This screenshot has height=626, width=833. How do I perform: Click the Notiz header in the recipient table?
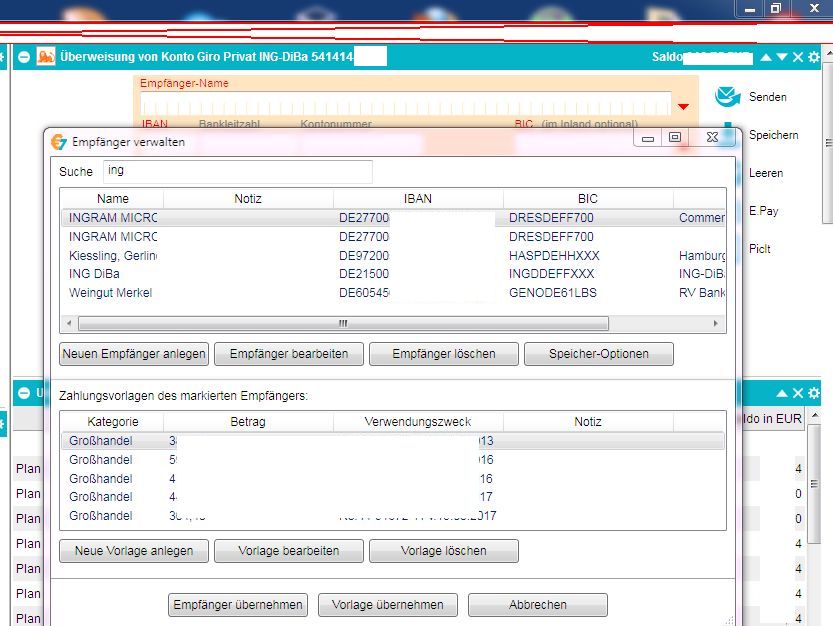[x=248, y=199]
